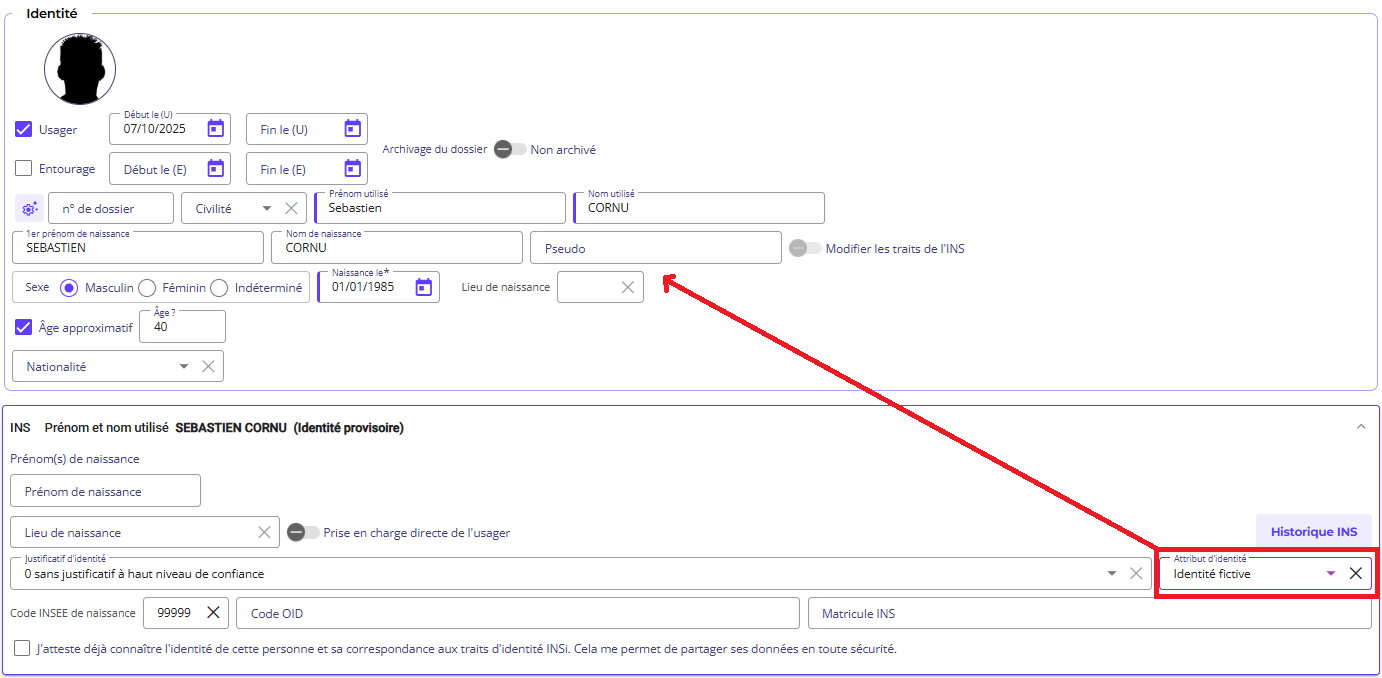The image size is (1382, 678).
Task: Click the auto-generate dossier number icon
Action: [x=29, y=208]
